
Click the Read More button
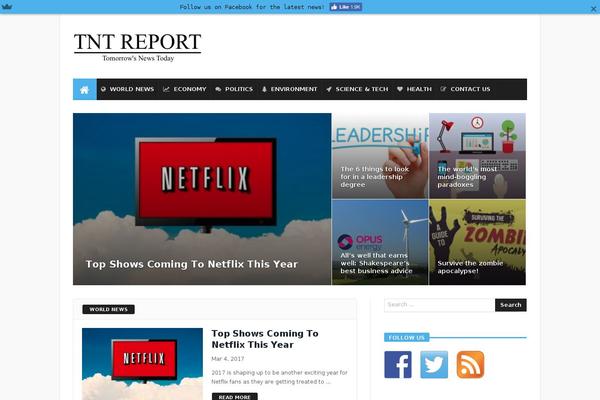coord(235,397)
